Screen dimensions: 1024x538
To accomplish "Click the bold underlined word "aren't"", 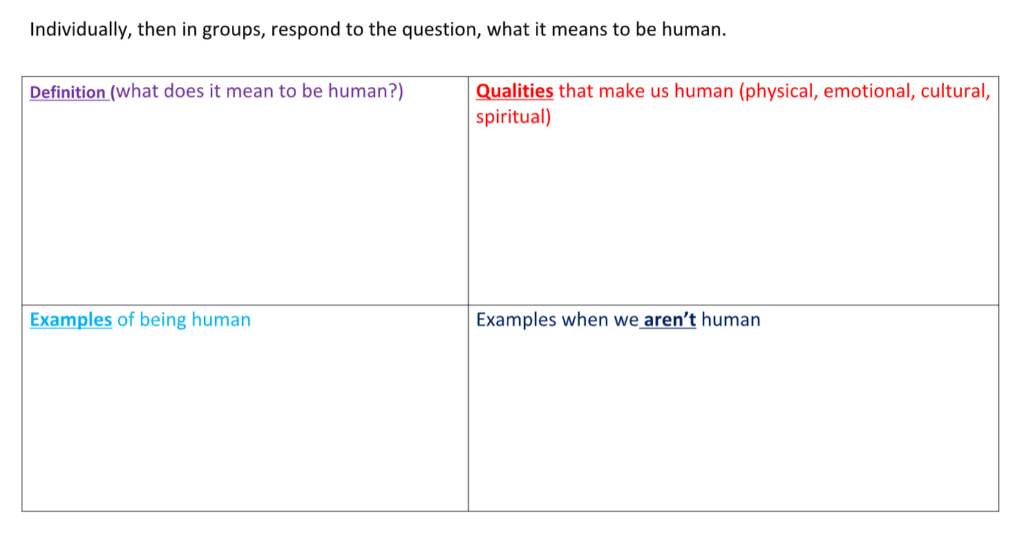I will [669, 320].
